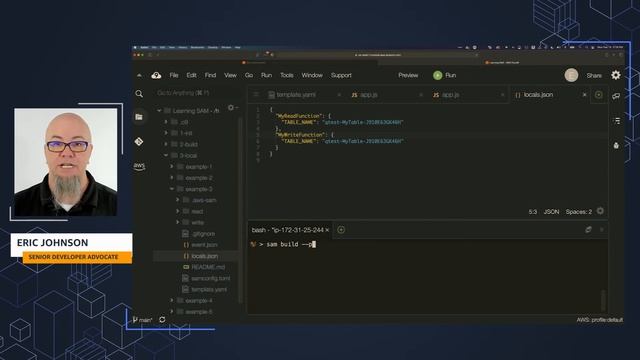
Task: Close the terminal pane with the X
Action: [602, 230]
